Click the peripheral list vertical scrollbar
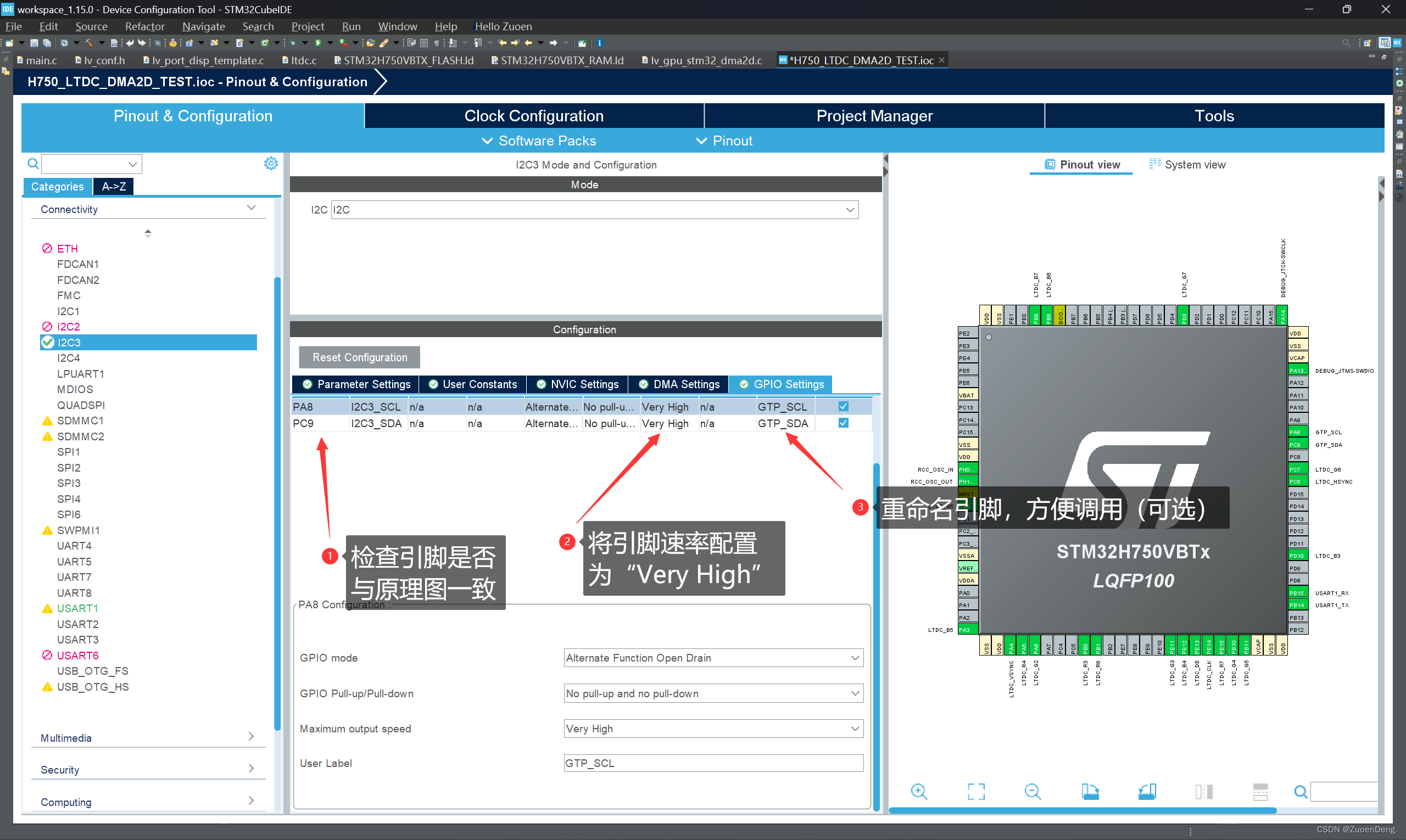 click(x=277, y=504)
